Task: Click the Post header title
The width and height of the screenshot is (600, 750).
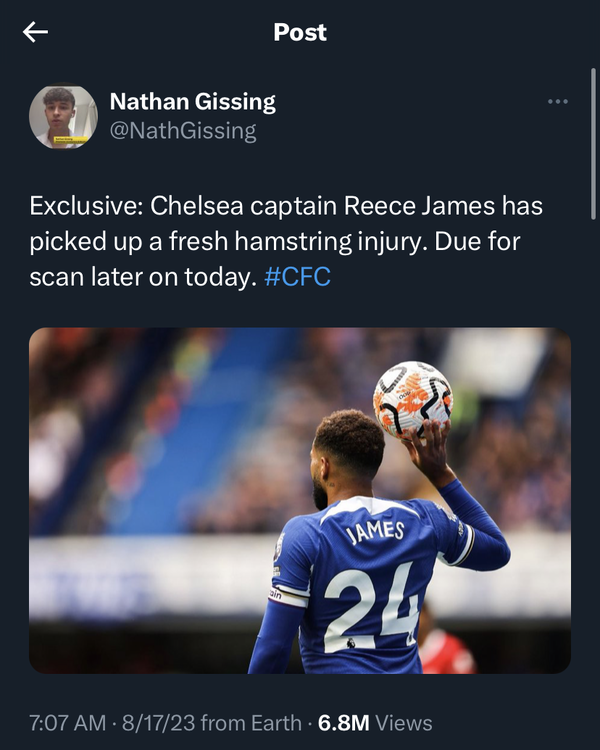Action: tap(300, 32)
